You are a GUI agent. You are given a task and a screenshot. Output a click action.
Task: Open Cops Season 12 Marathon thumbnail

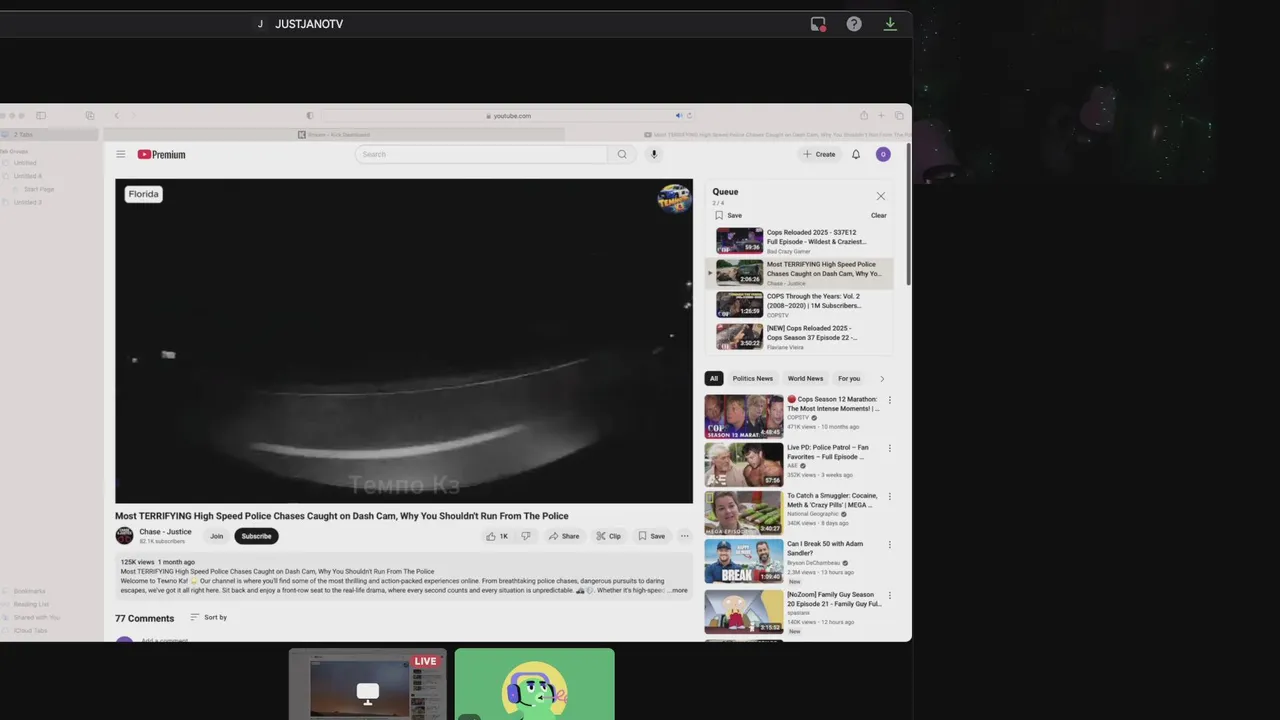pos(744,416)
